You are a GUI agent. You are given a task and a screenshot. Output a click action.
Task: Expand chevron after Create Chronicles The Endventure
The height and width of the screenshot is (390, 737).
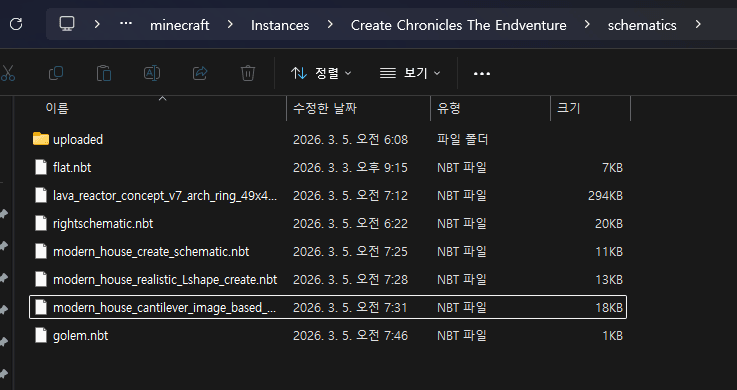click(587, 24)
